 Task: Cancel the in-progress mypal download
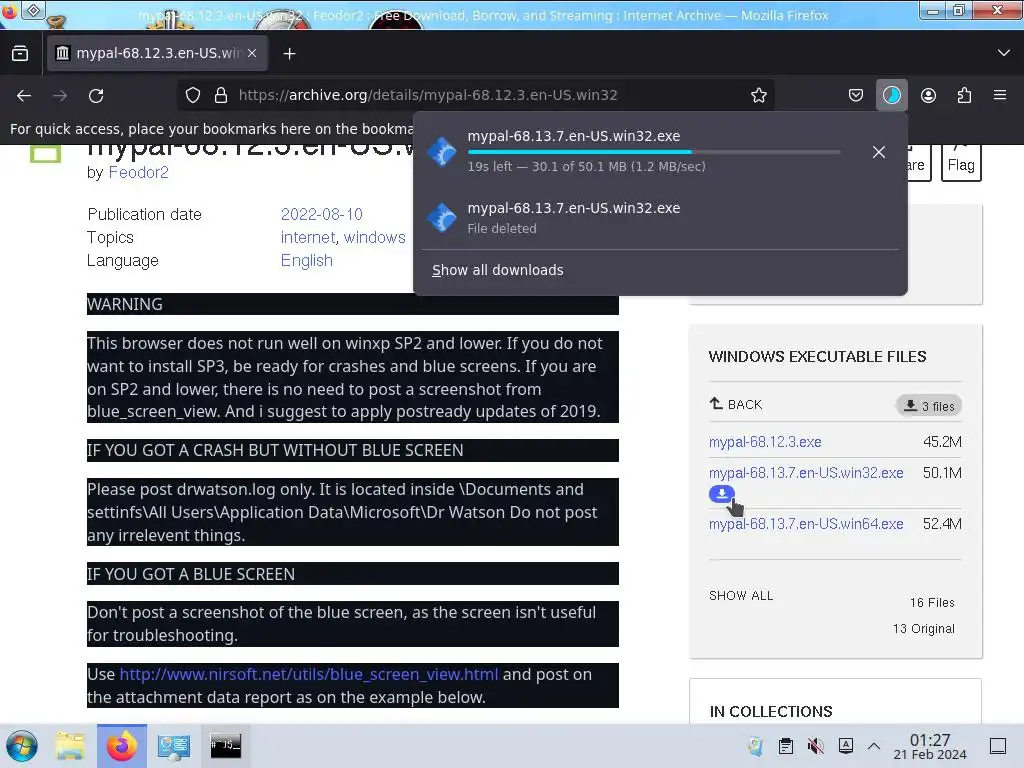point(878,152)
